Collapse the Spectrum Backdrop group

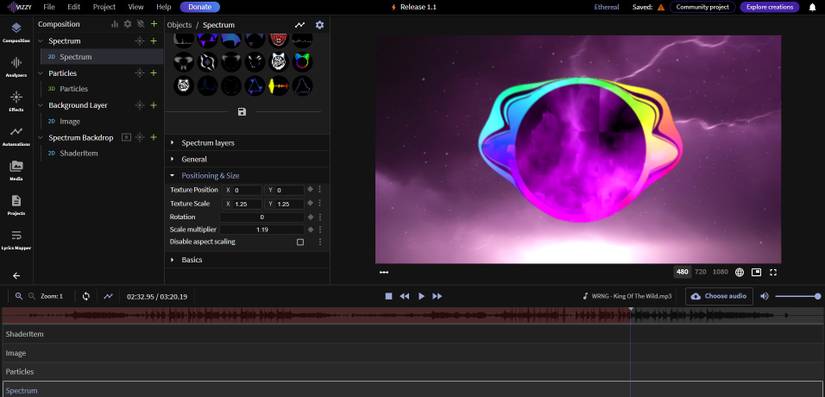tap(41, 137)
